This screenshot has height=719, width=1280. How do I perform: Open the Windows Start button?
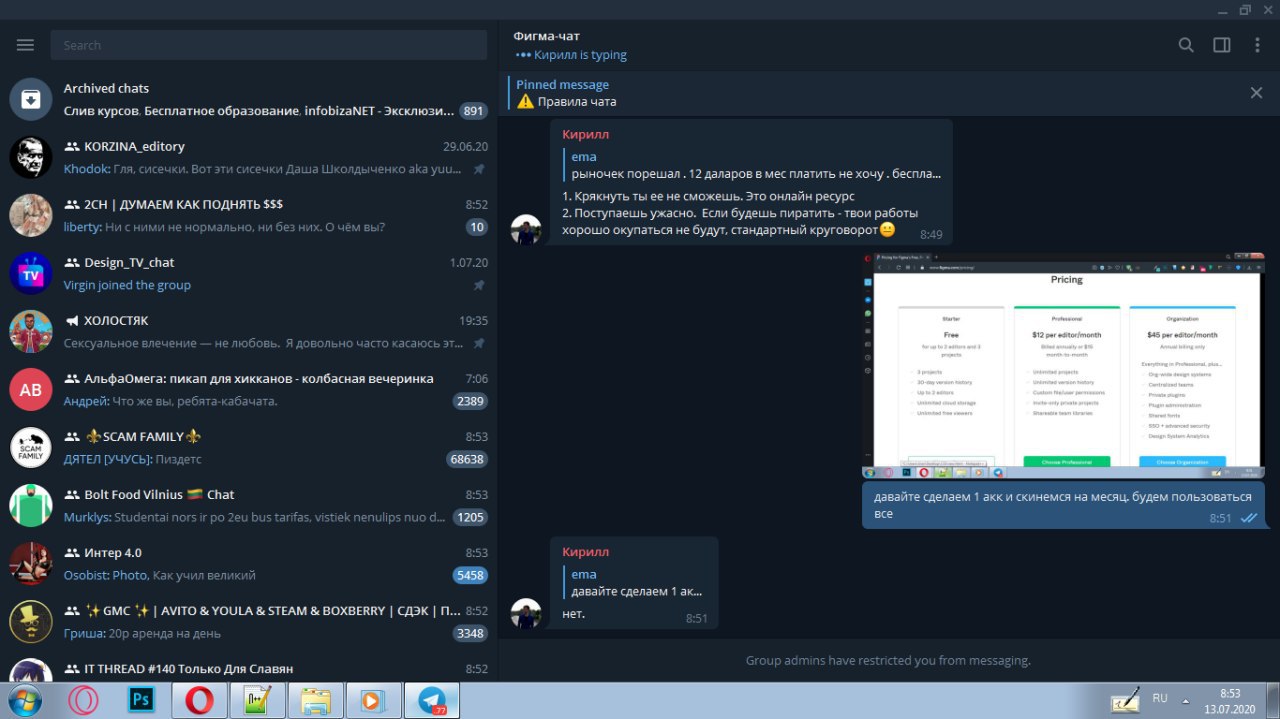24,700
